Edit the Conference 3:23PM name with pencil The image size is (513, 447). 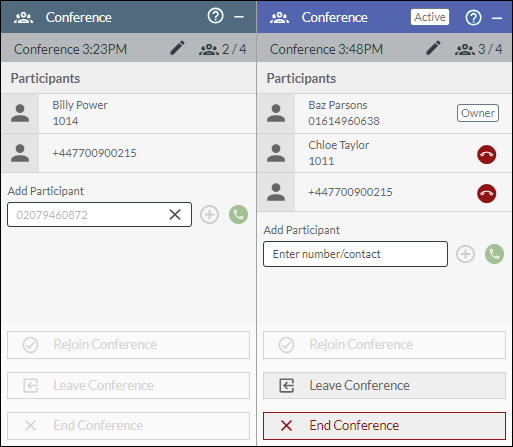pos(177,48)
